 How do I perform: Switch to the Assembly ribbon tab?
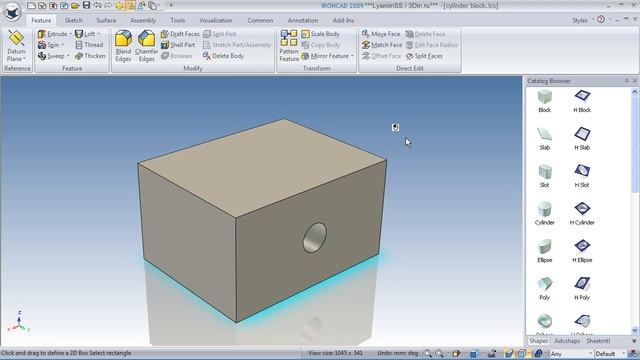tap(143, 20)
